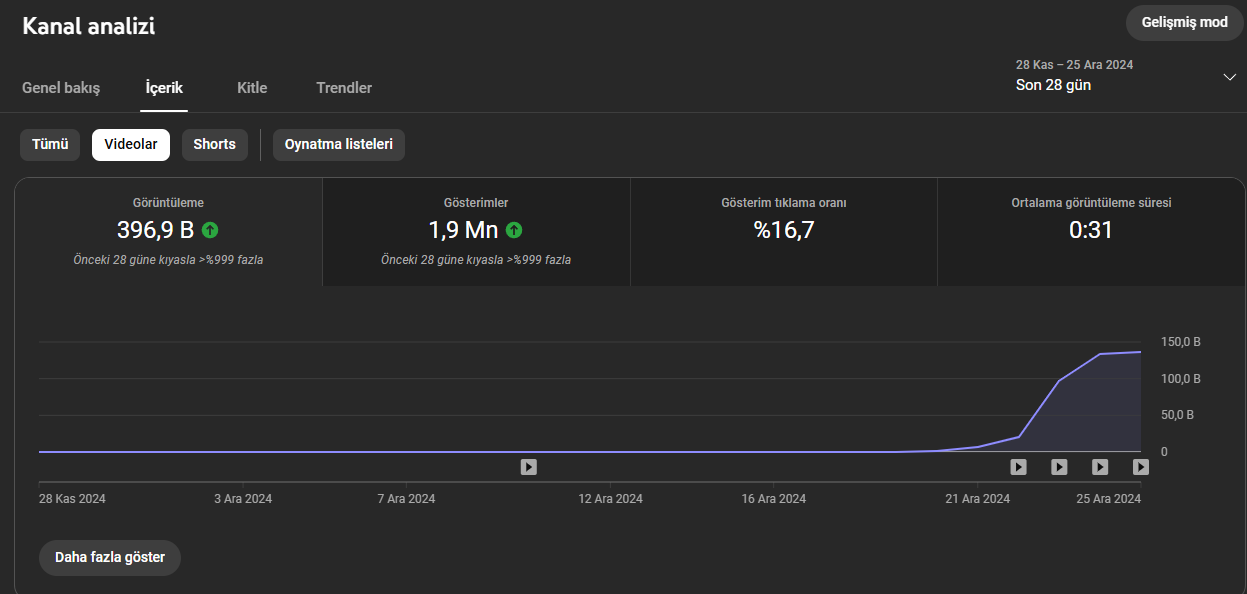
Task: Choose the Shorts filter chip
Action: [x=215, y=145]
